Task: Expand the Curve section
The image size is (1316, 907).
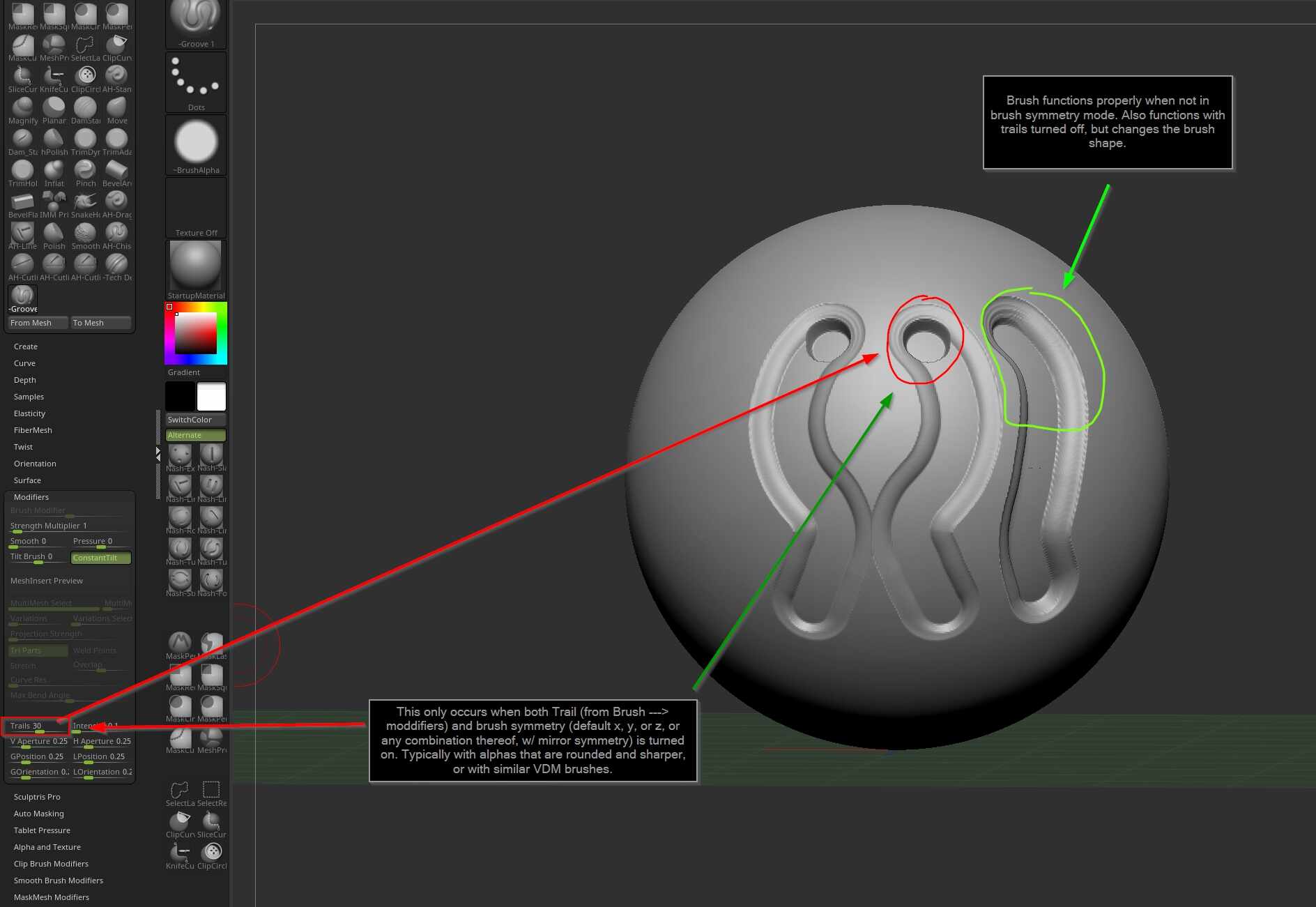Action: tap(24, 363)
